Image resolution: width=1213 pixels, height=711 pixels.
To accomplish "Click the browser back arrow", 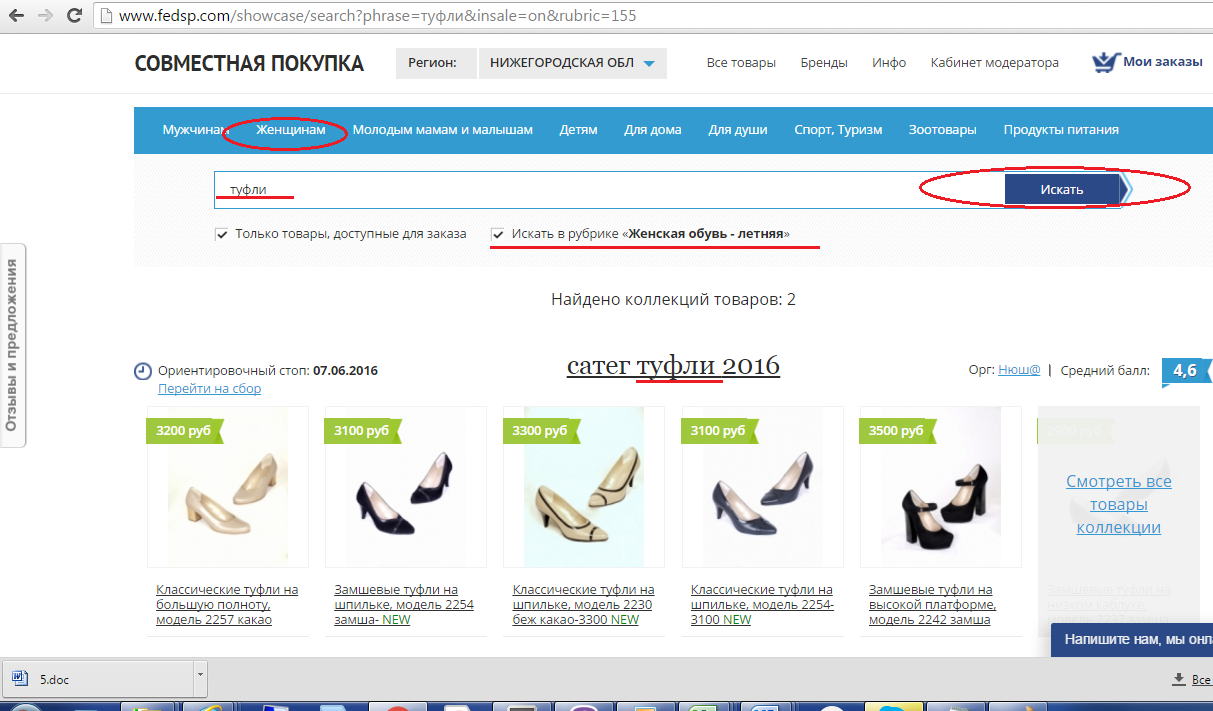I will click(17, 16).
